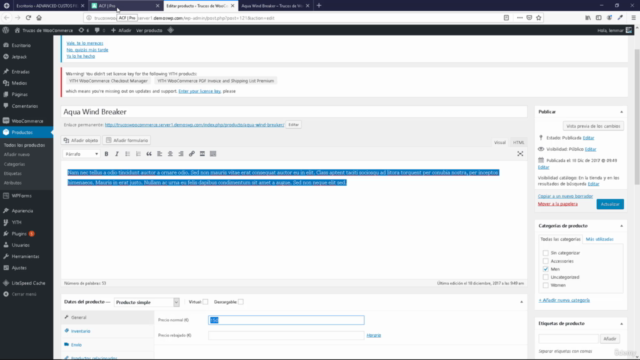Uncheck the Men category

(546, 269)
